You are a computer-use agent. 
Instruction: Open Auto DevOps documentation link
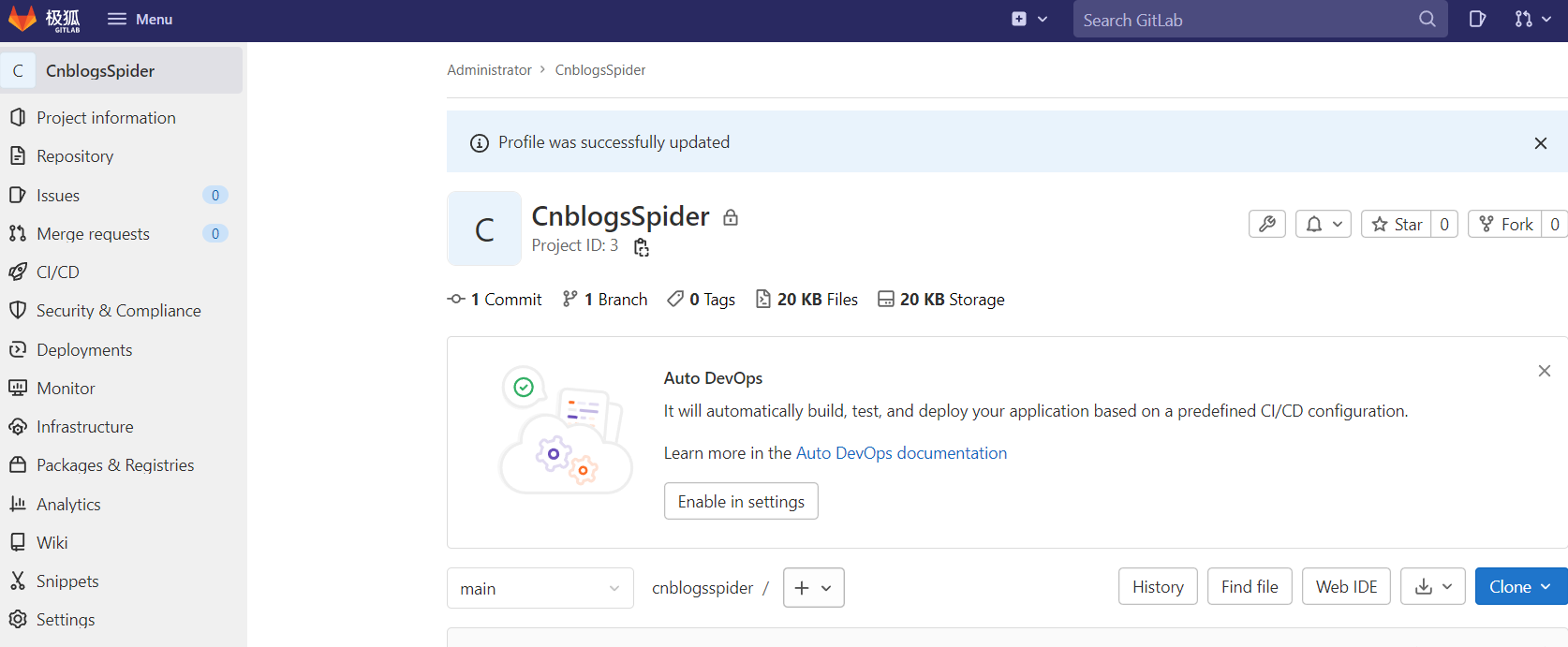901,453
